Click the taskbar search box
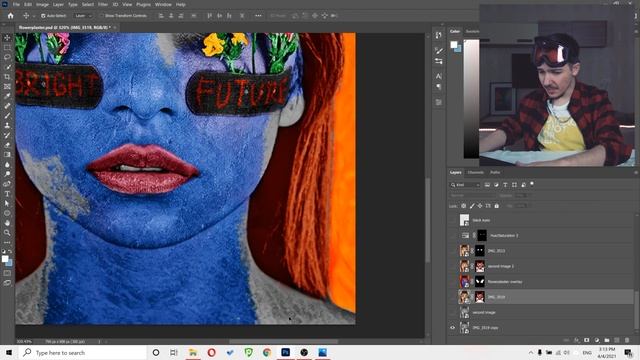This screenshot has height=360, width=640. (x=83, y=353)
